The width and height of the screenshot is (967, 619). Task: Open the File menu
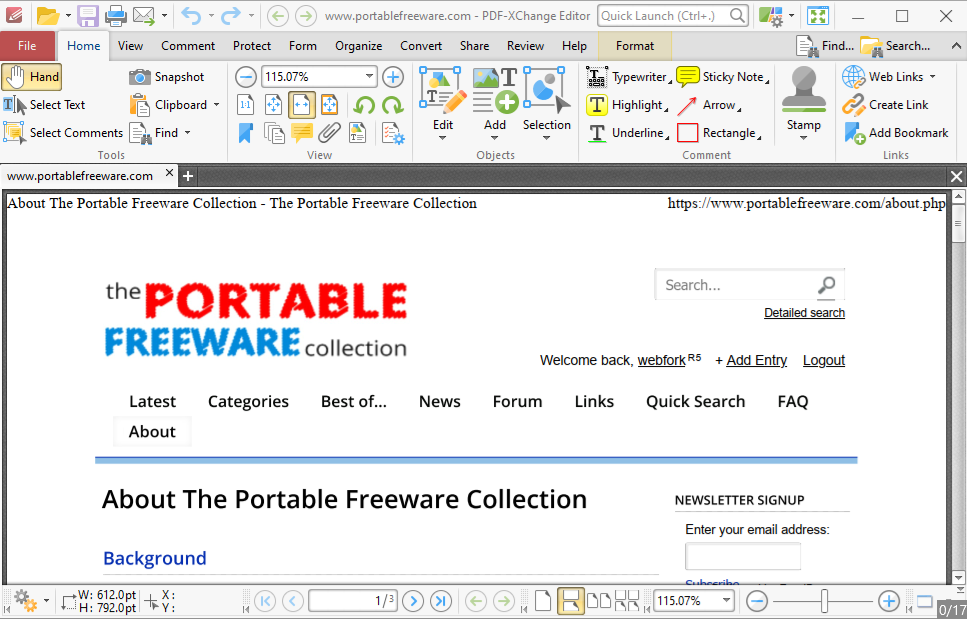27,46
